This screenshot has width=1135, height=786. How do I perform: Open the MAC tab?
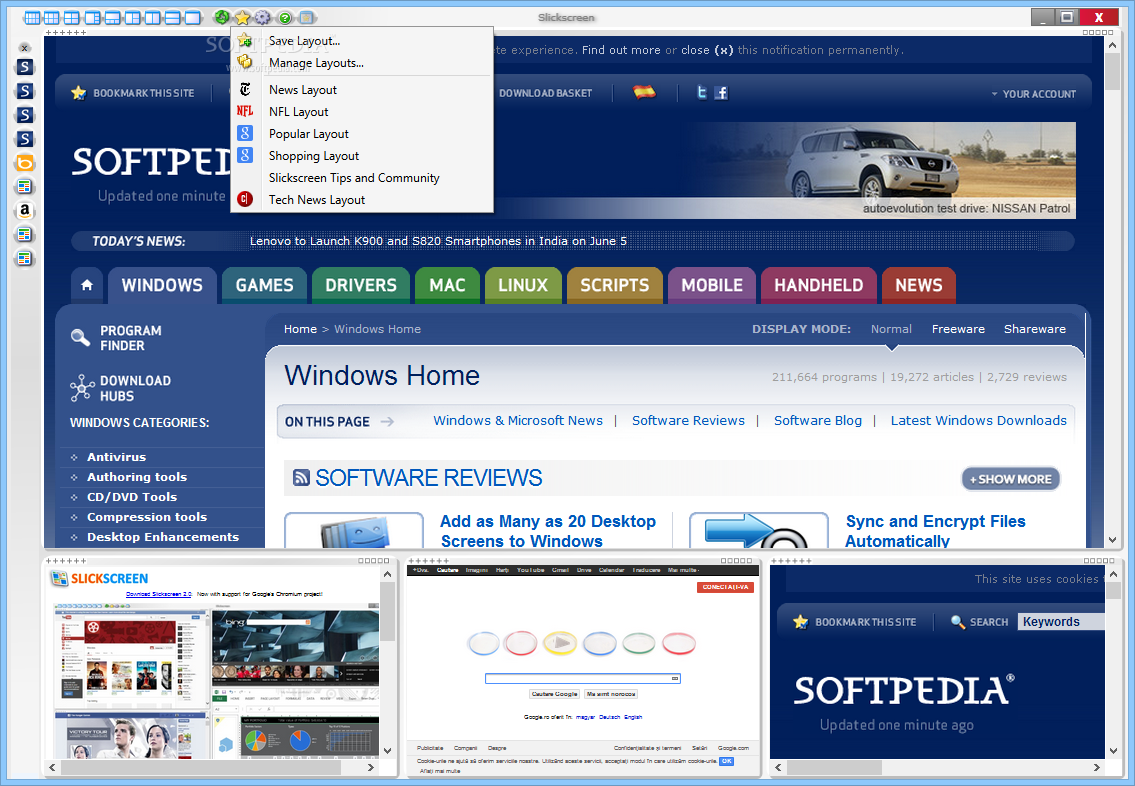(447, 285)
